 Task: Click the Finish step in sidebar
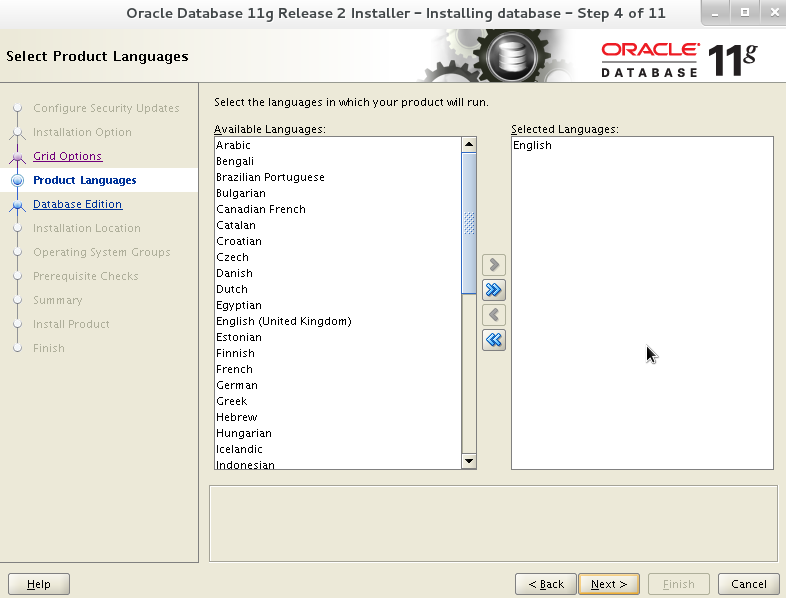click(49, 348)
